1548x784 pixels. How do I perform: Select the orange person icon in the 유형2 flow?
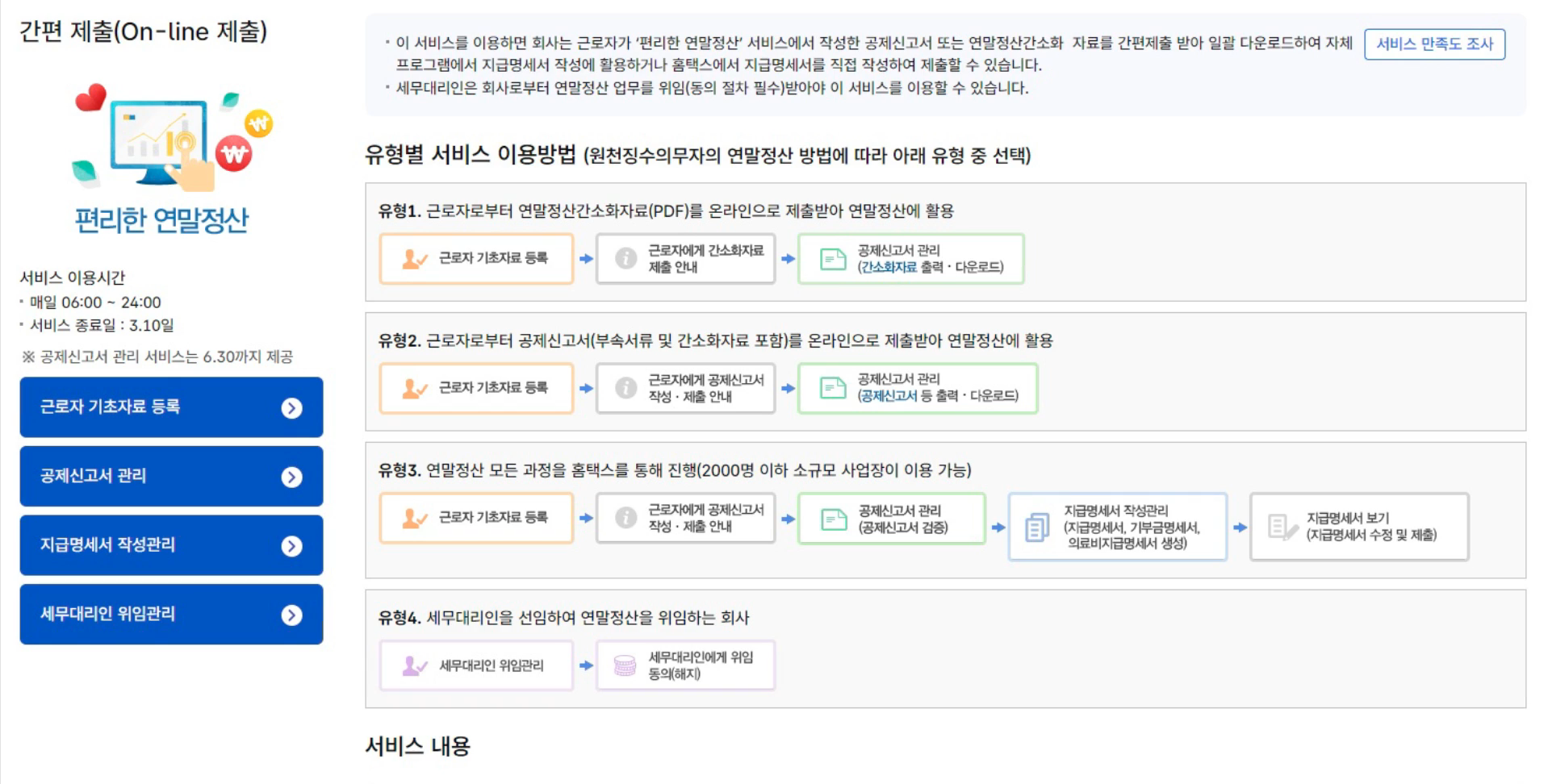(415, 390)
